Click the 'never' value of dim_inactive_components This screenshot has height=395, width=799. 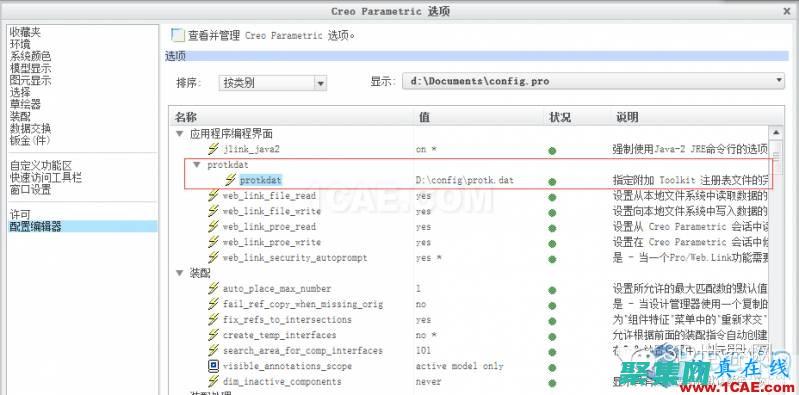pos(428,382)
